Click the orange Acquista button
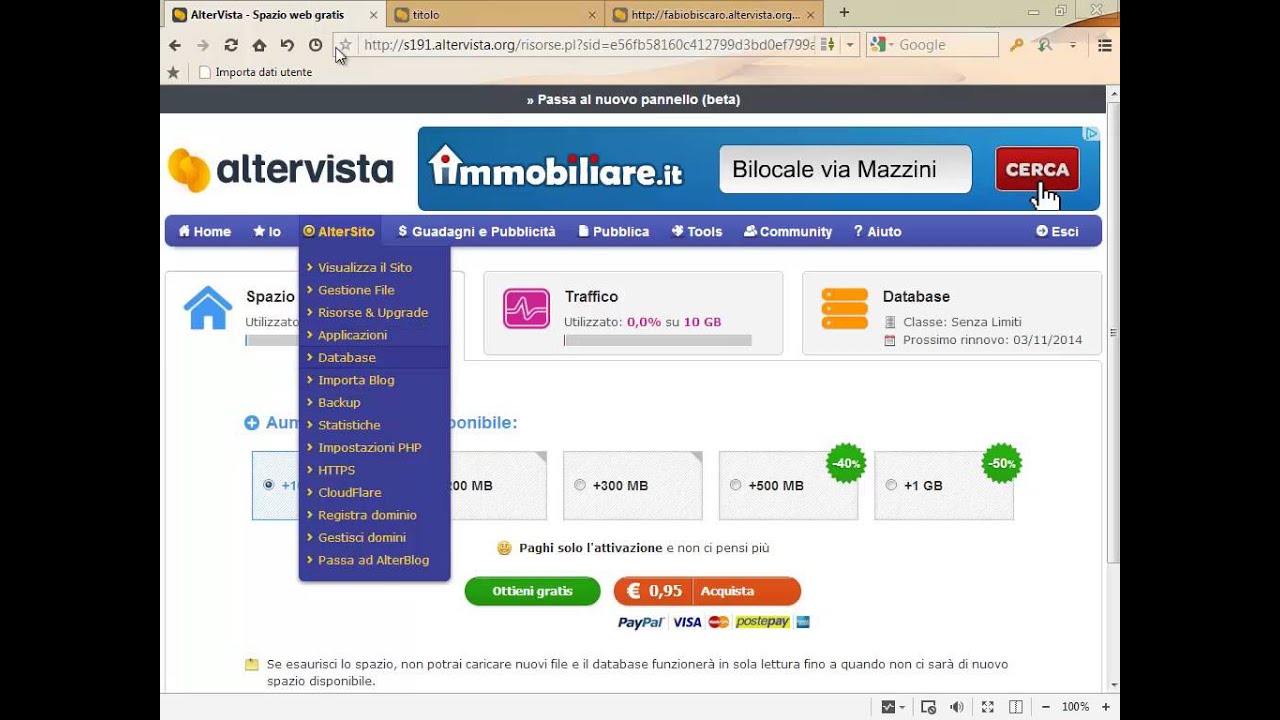Image resolution: width=1280 pixels, height=720 pixels. (707, 591)
